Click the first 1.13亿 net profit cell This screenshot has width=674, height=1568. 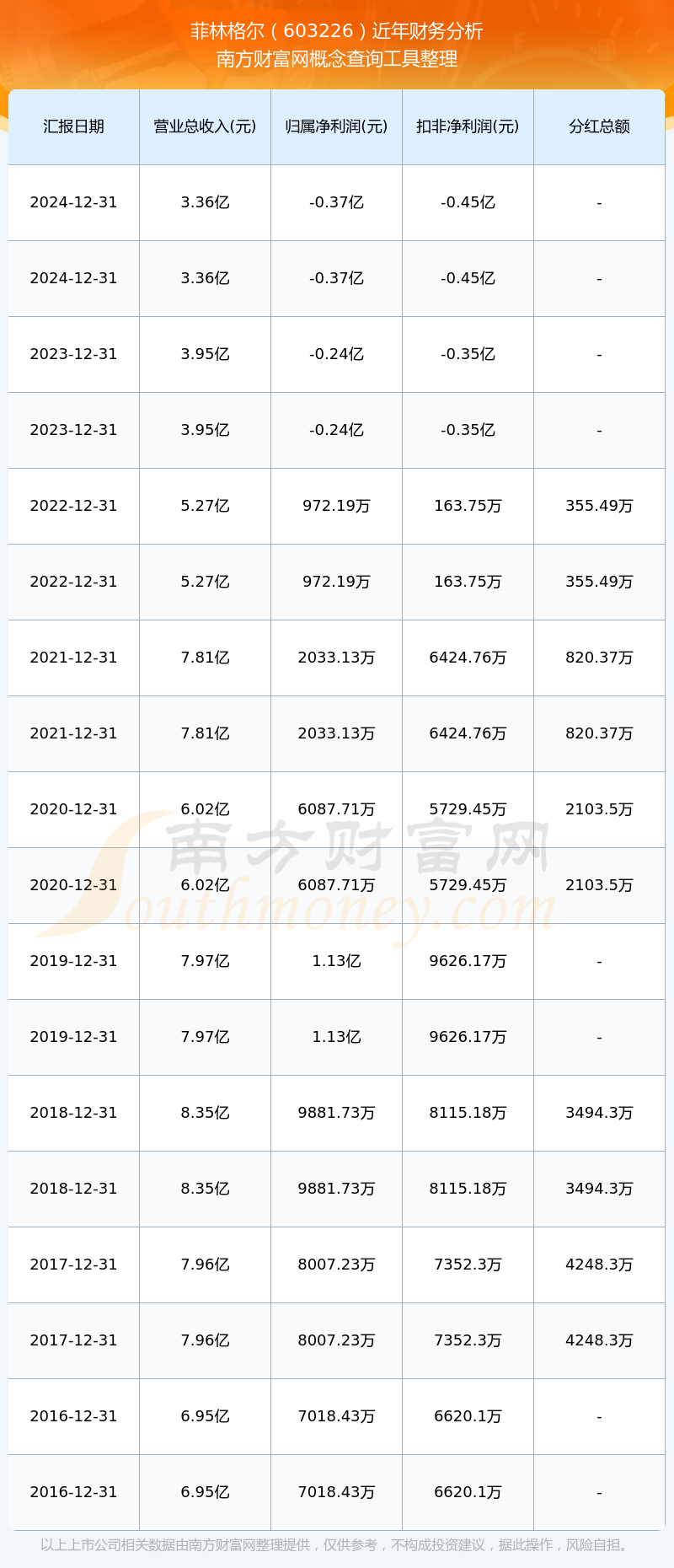pyautogui.click(x=336, y=961)
